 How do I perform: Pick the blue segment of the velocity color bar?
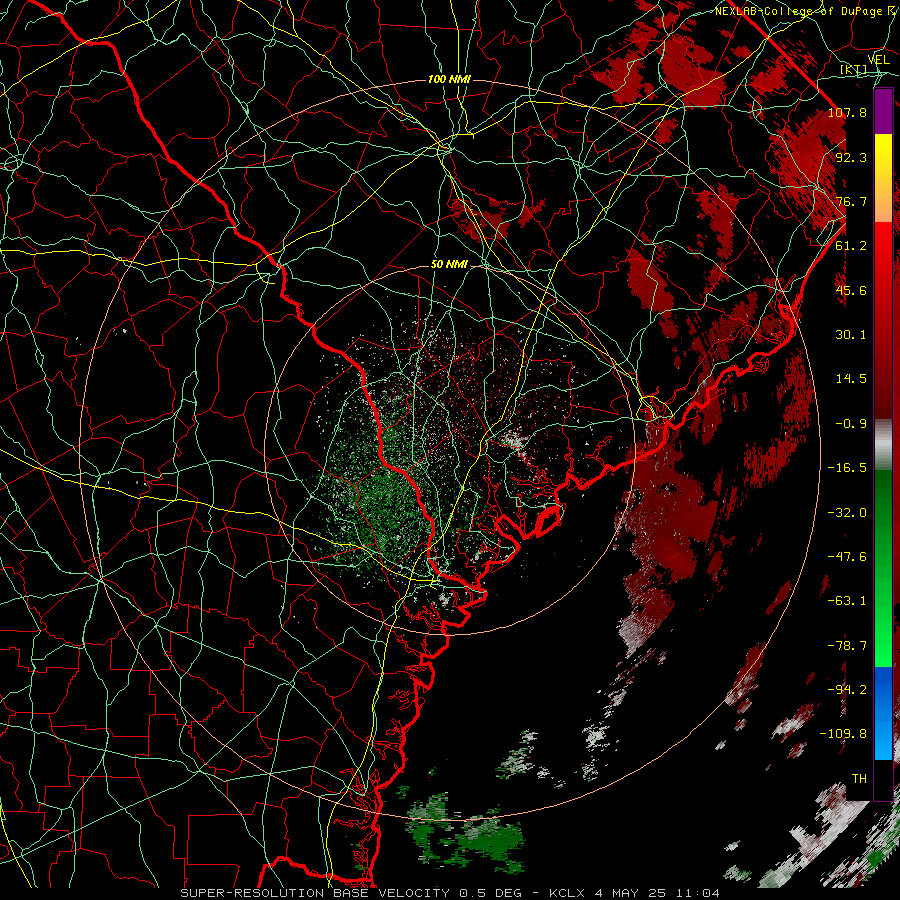click(883, 713)
